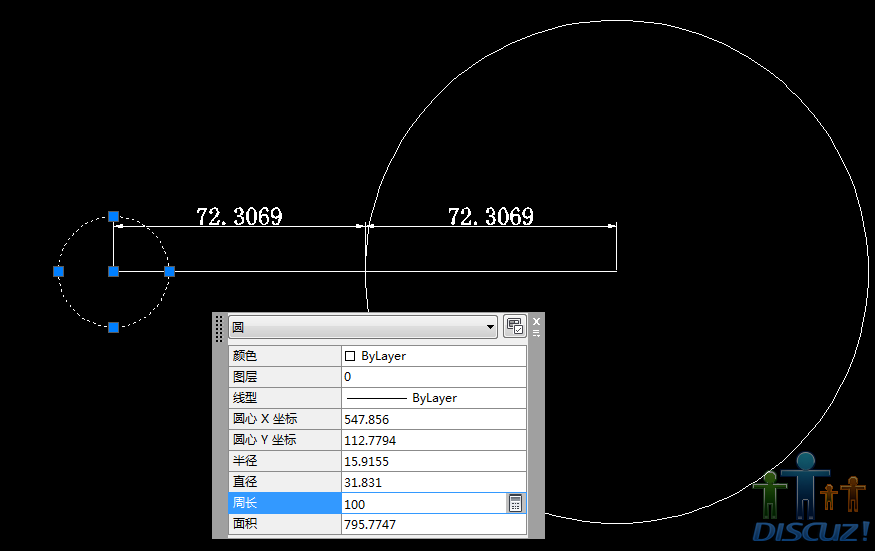Click the right quadrant grip of small circle
Viewport: 875px width, 551px height.
tap(170, 271)
